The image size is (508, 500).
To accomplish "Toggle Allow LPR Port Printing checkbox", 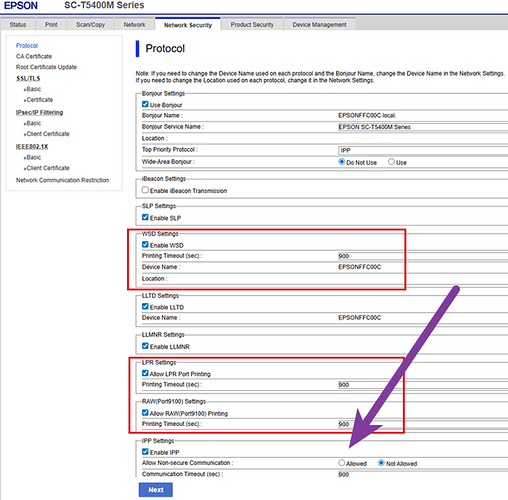I will coord(145,373).
